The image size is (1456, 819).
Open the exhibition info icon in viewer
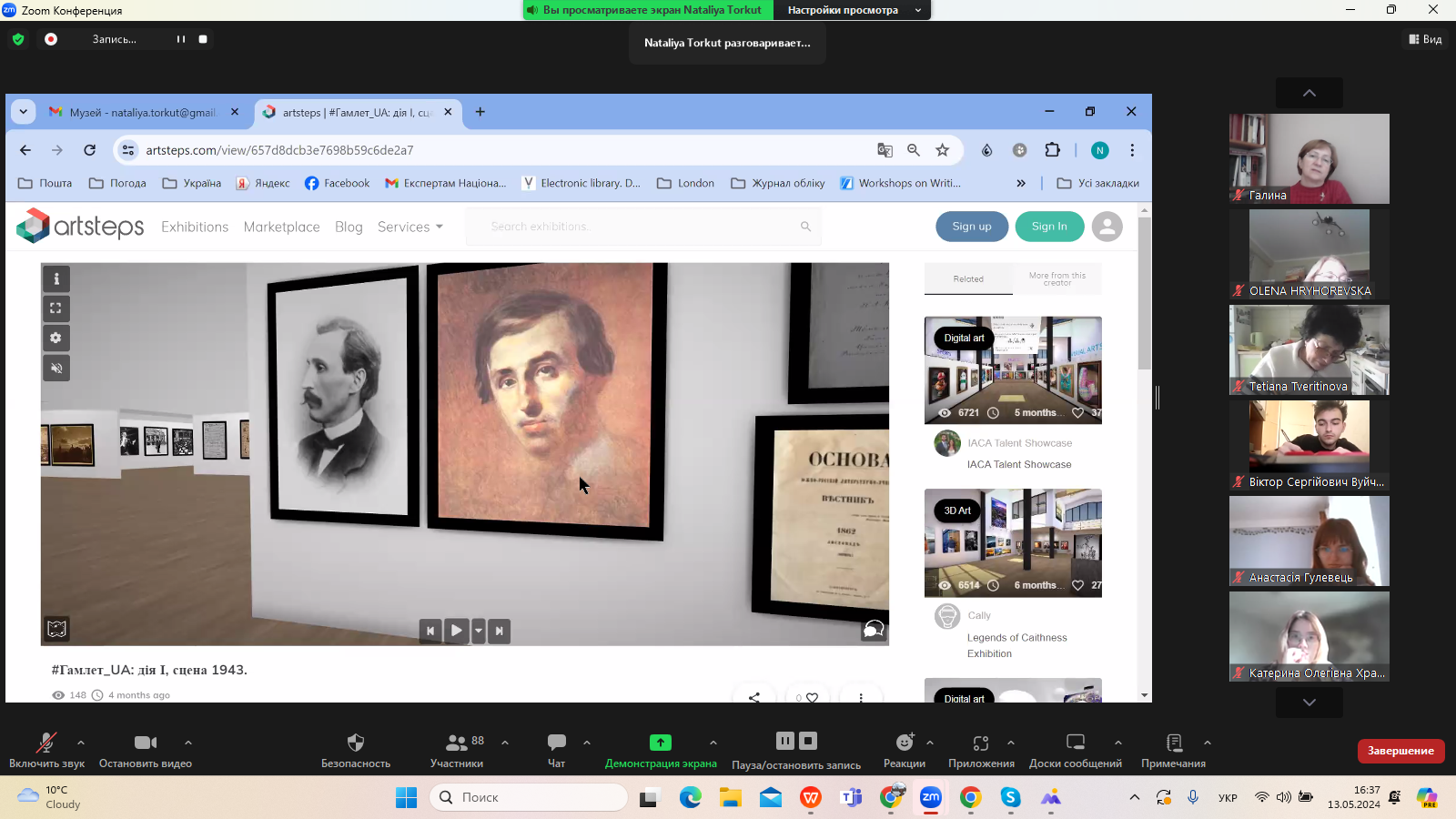point(56,279)
